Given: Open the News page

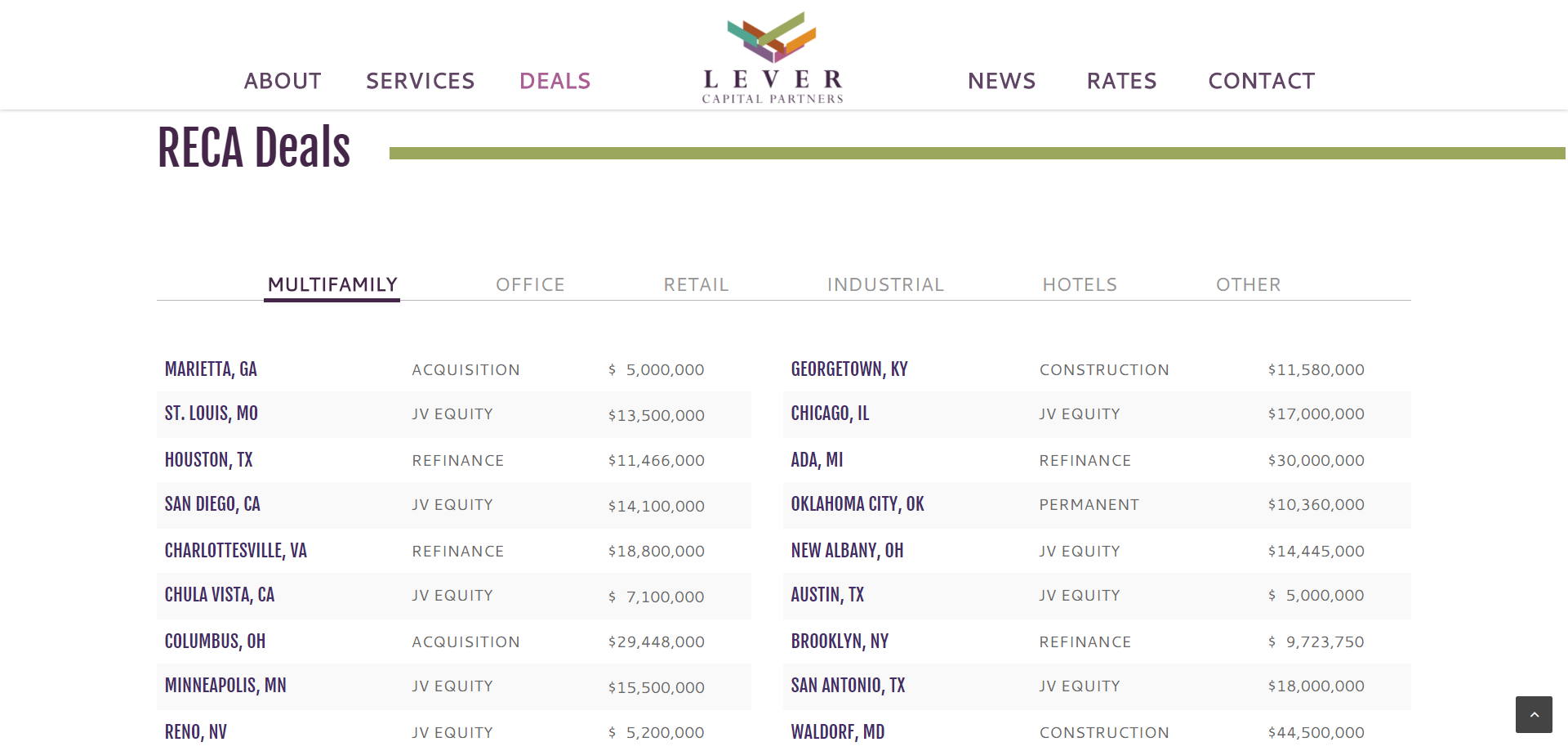Looking at the screenshot, I should (1001, 81).
